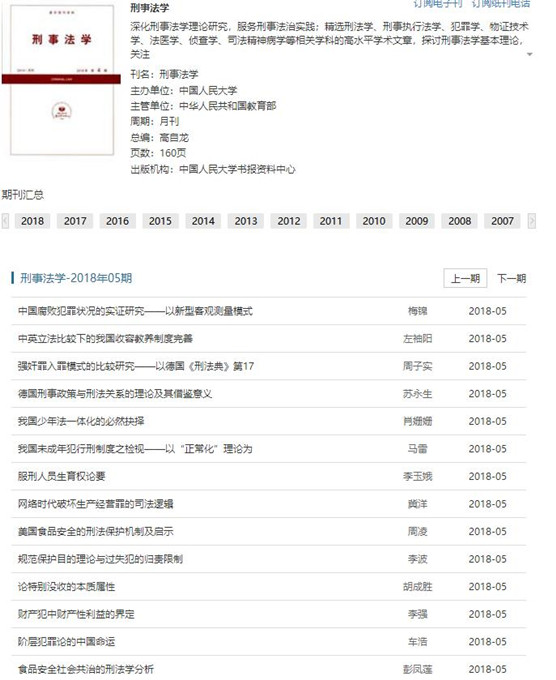Open article 中英立法比较下的我国收容教养制度完善
This screenshot has width=556, height=680.
pyautogui.click(x=105, y=339)
